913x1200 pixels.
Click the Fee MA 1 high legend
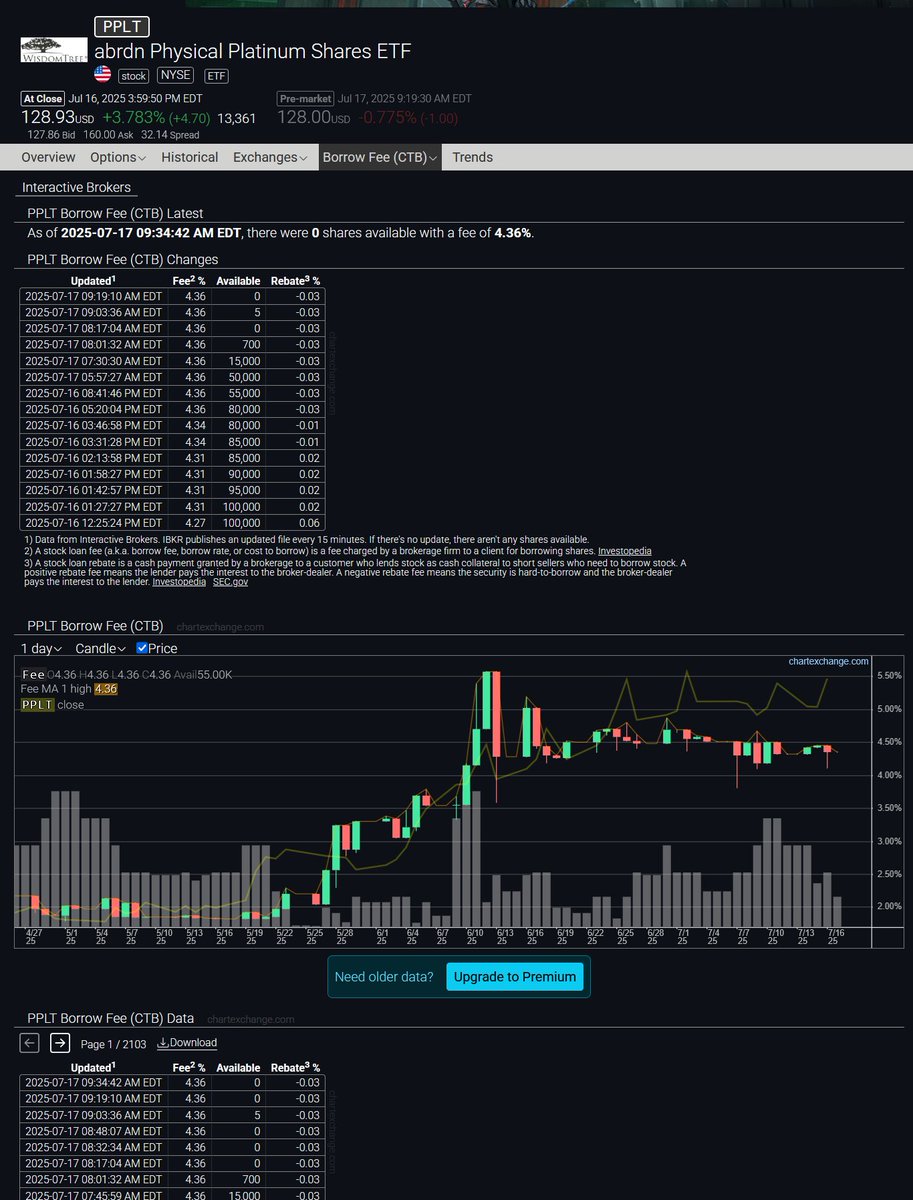[69, 690]
